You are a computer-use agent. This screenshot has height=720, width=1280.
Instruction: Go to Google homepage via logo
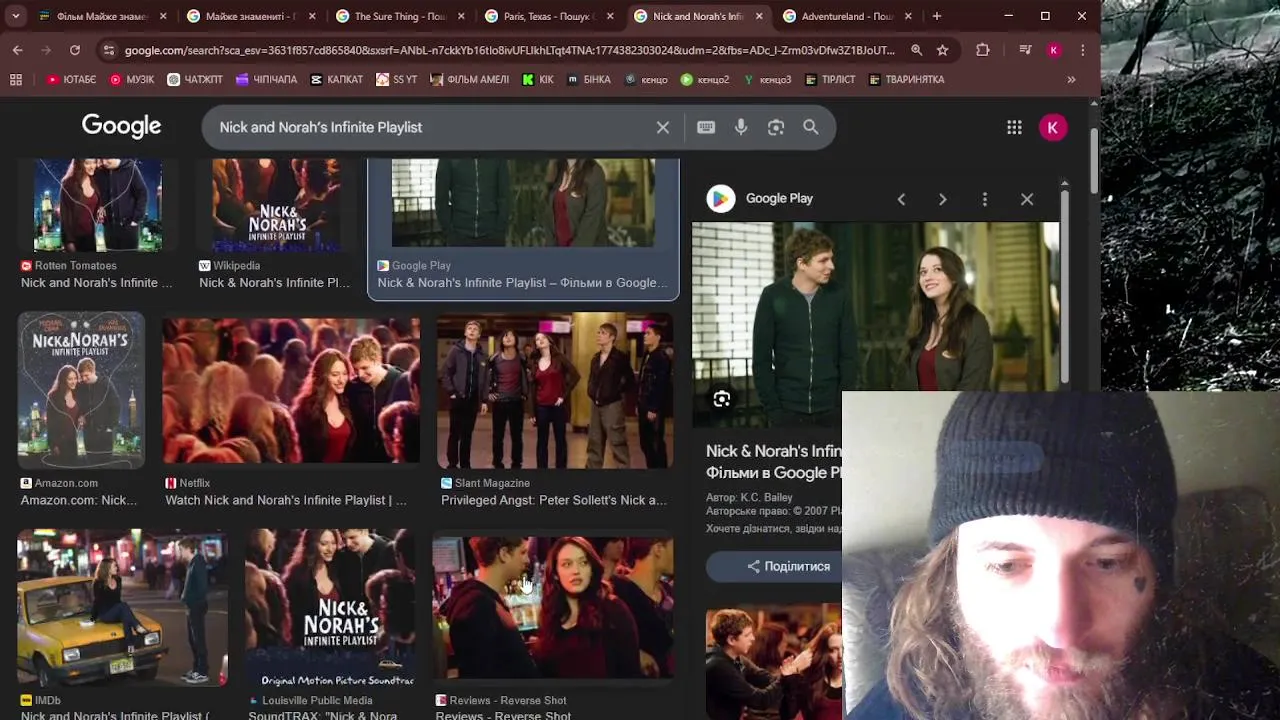(121, 126)
